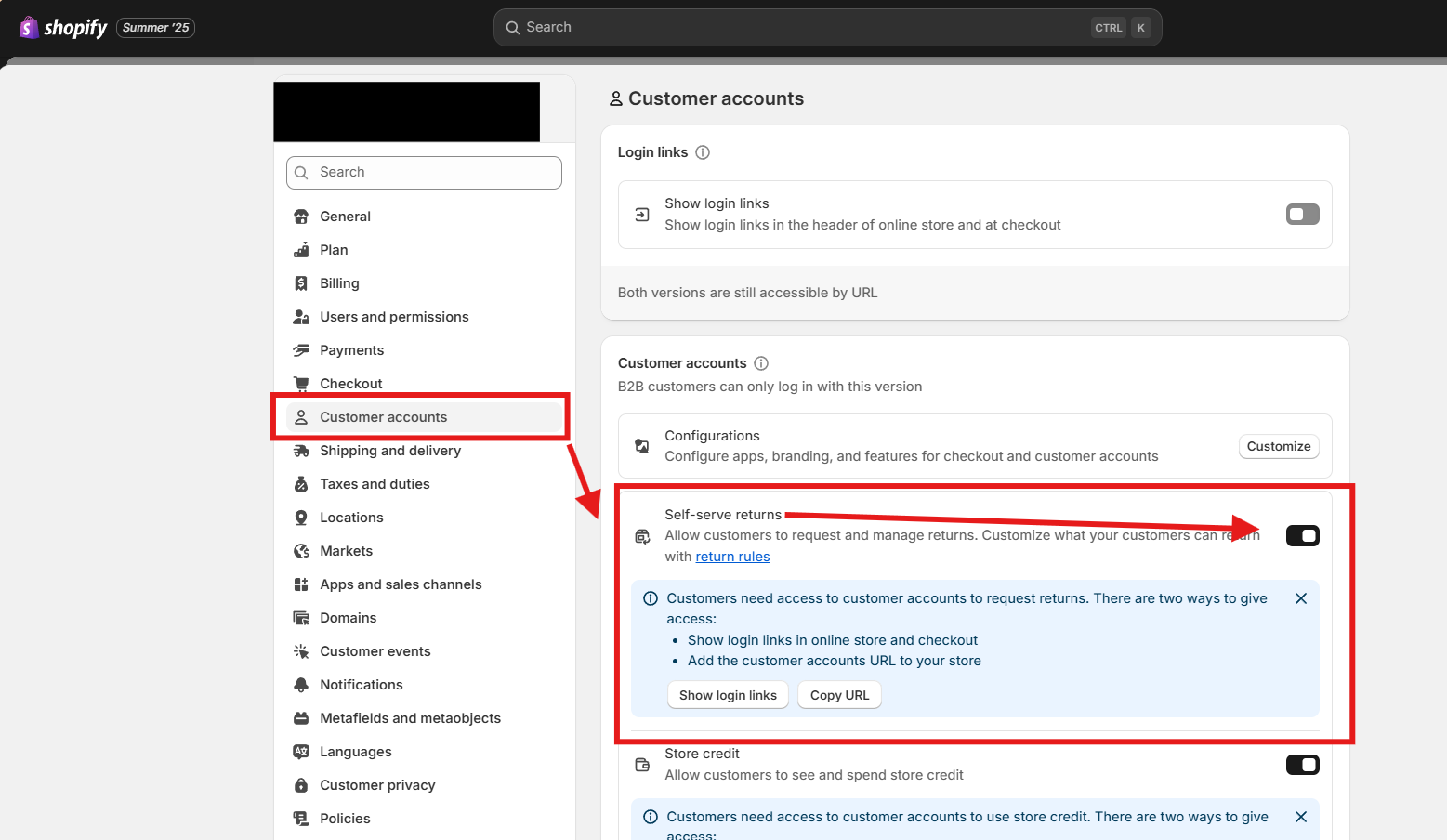
Task: Close the store credit access info banner
Action: [x=1301, y=817]
